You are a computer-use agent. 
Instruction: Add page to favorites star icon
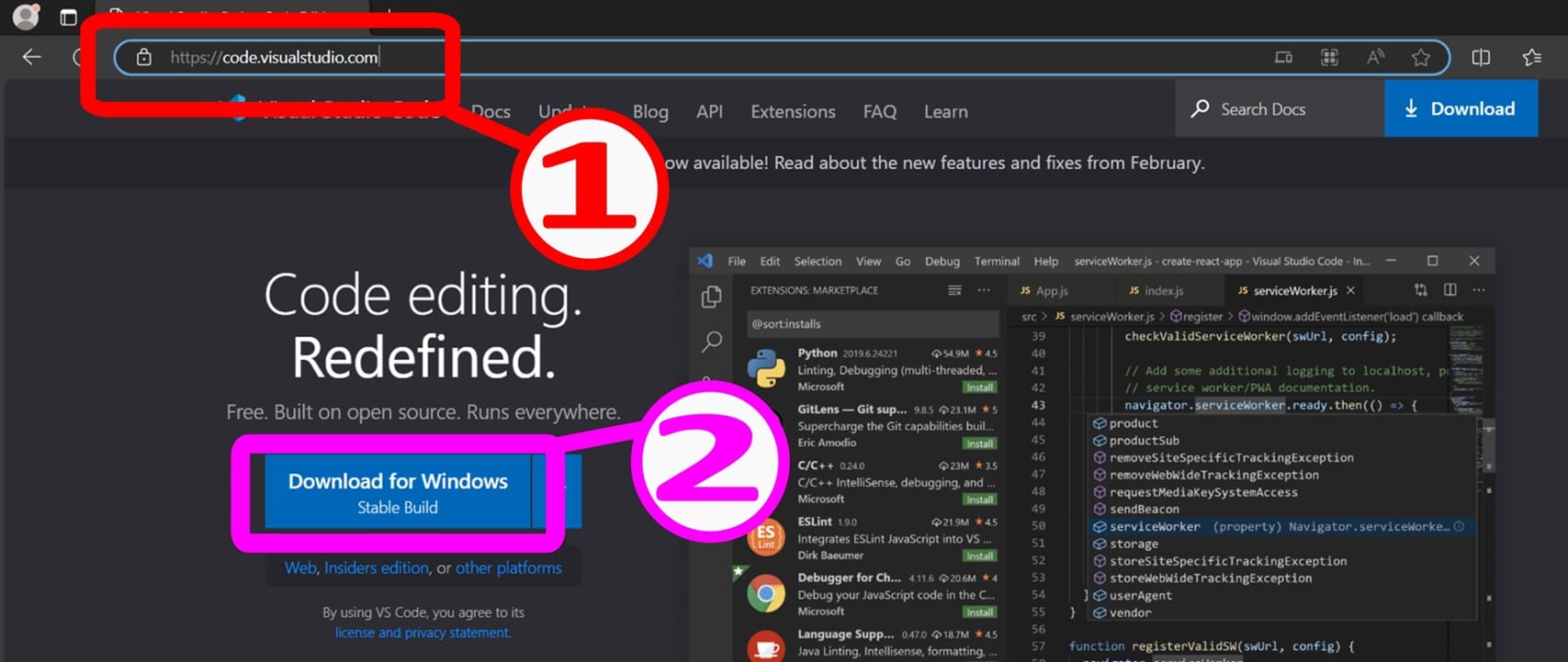pyautogui.click(x=1421, y=57)
